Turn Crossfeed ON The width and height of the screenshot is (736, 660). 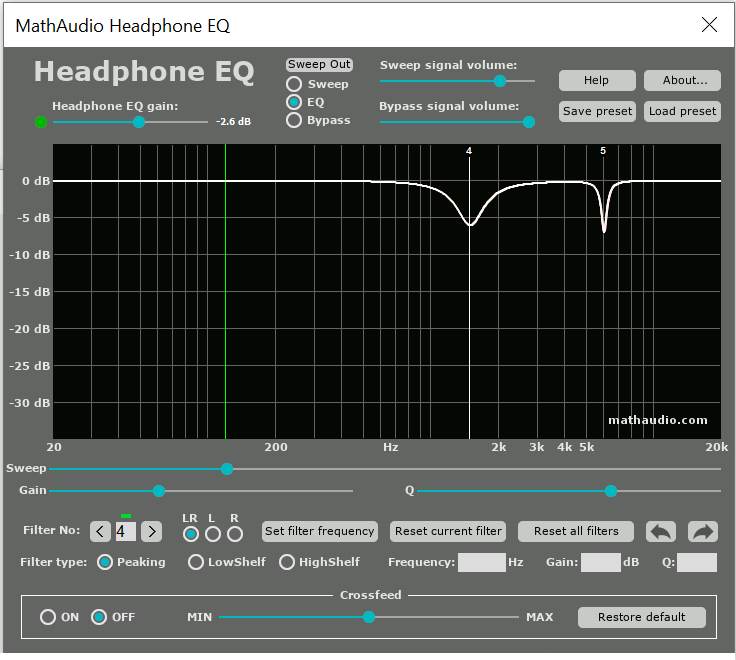coord(48,617)
